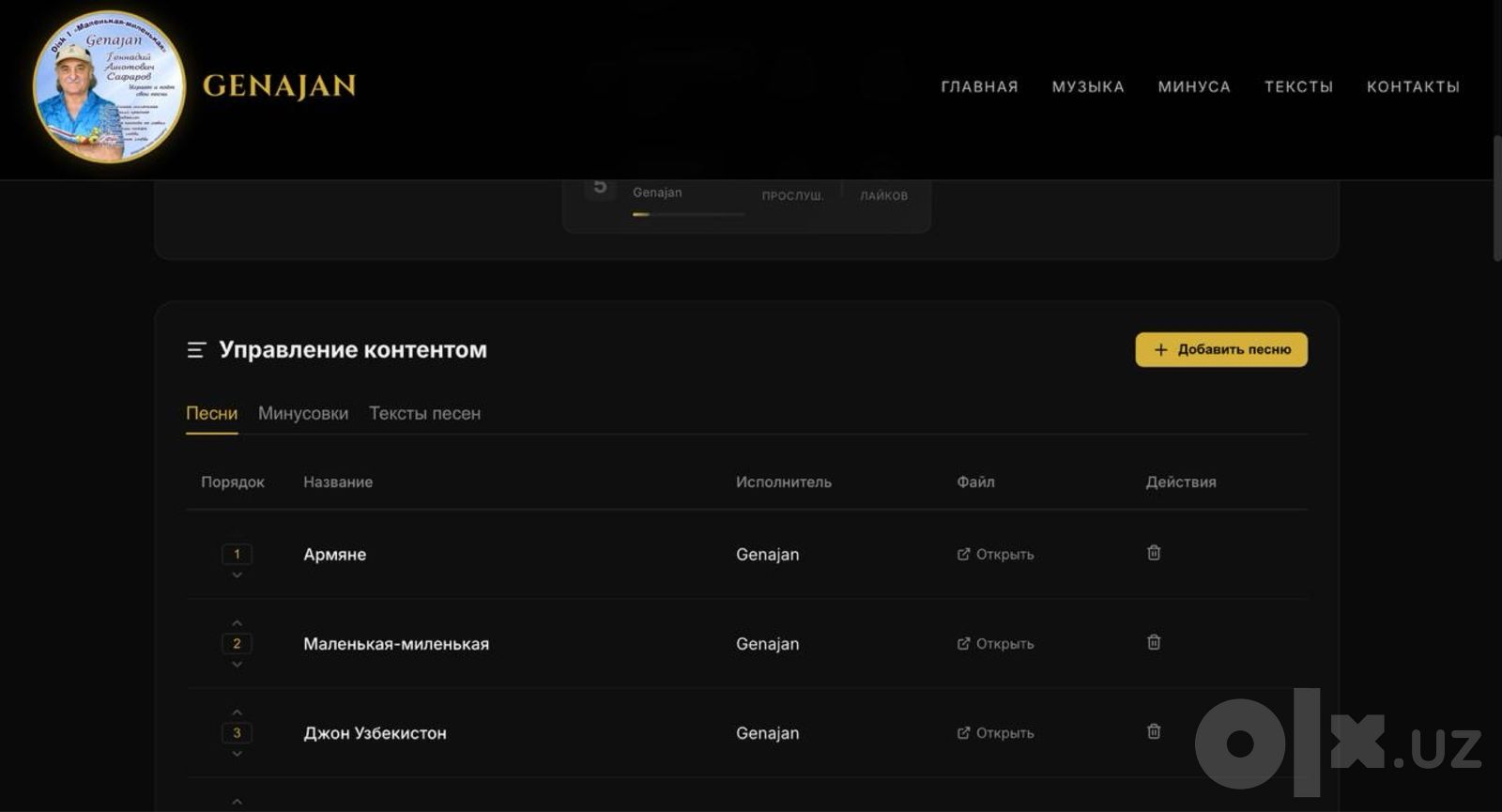Open the Главная navigation item

click(x=979, y=86)
